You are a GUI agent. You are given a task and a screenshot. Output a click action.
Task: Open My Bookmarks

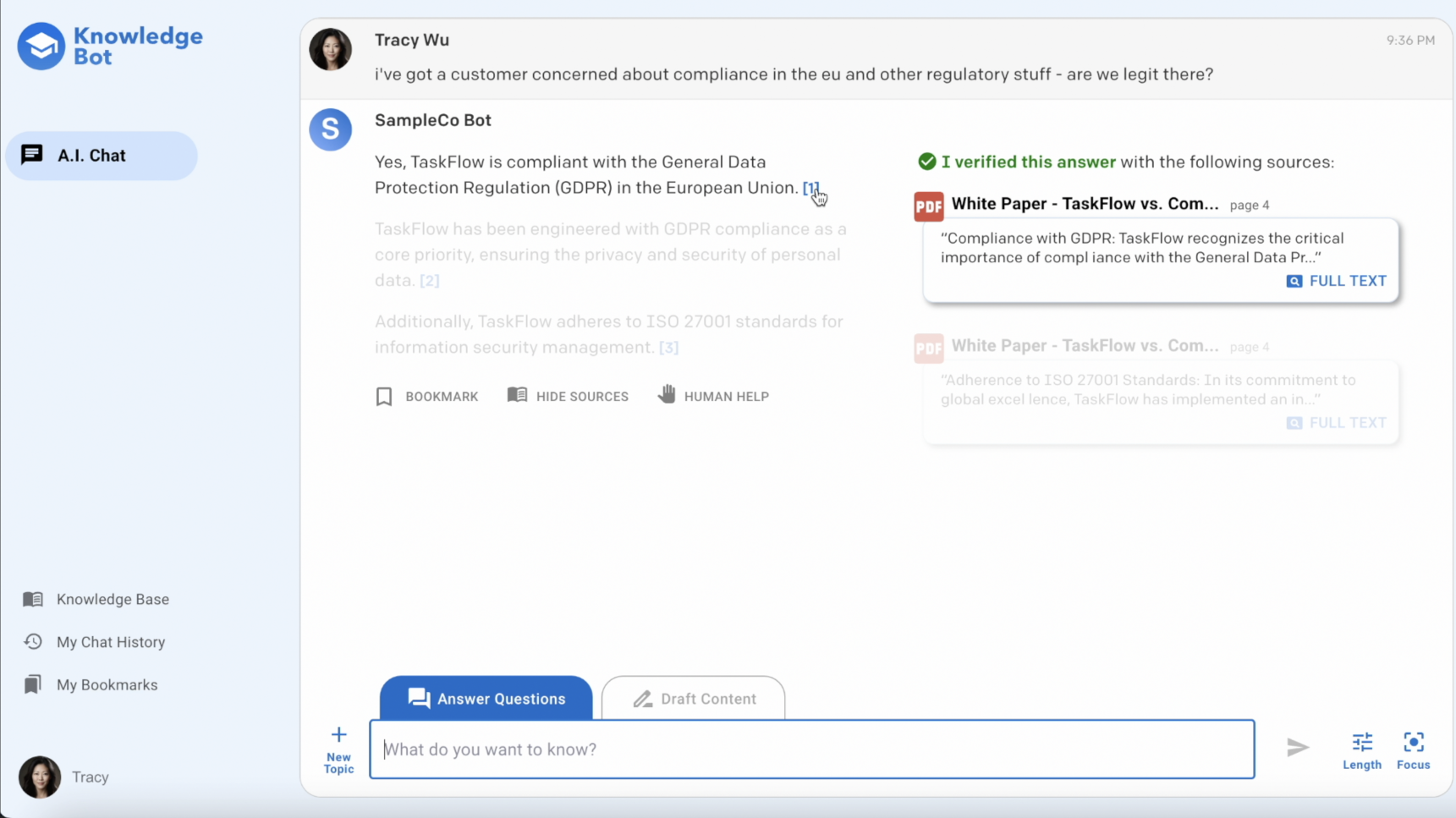[x=90, y=685]
